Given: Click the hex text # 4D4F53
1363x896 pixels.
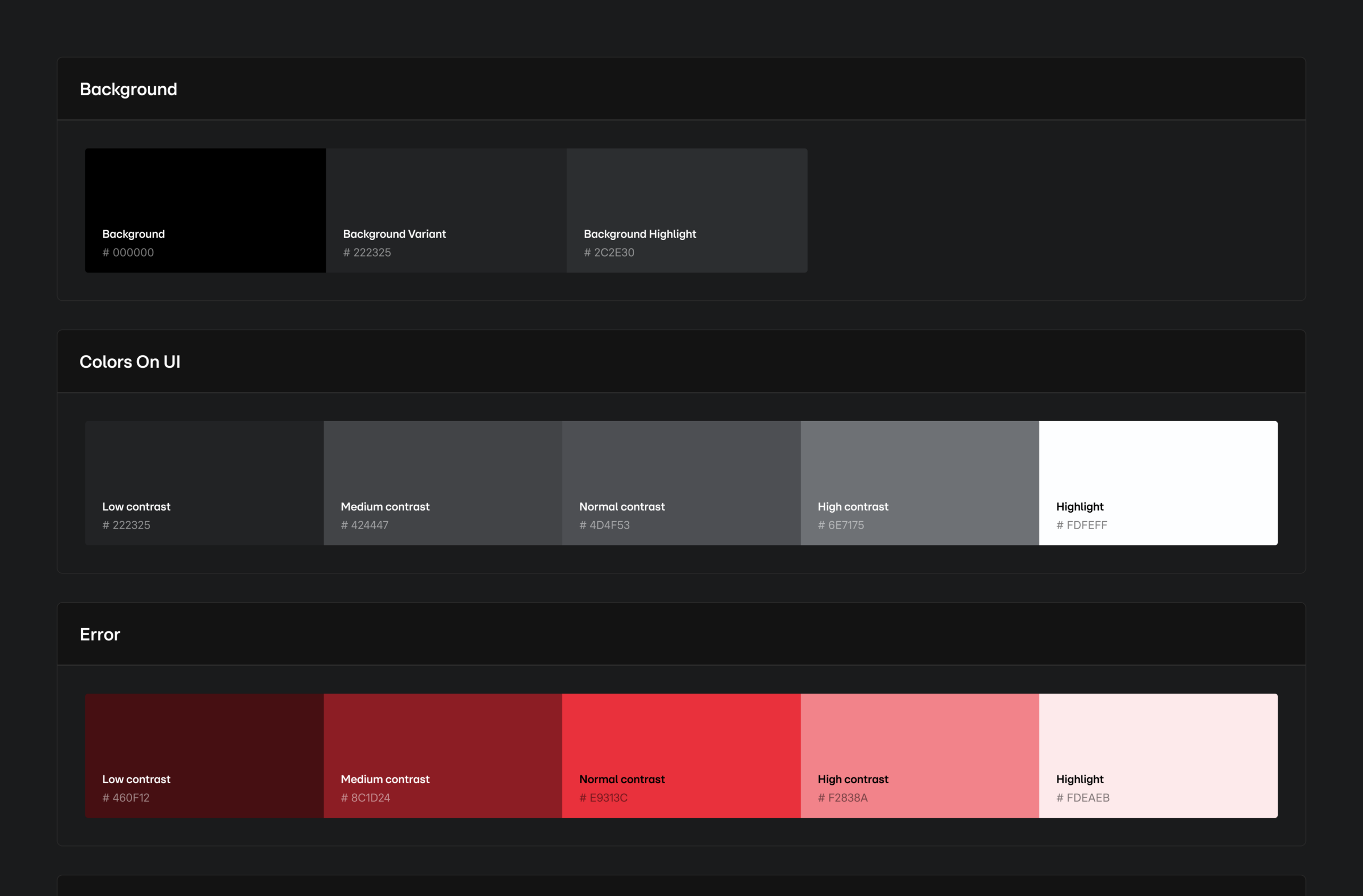Looking at the screenshot, I should [x=604, y=525].
